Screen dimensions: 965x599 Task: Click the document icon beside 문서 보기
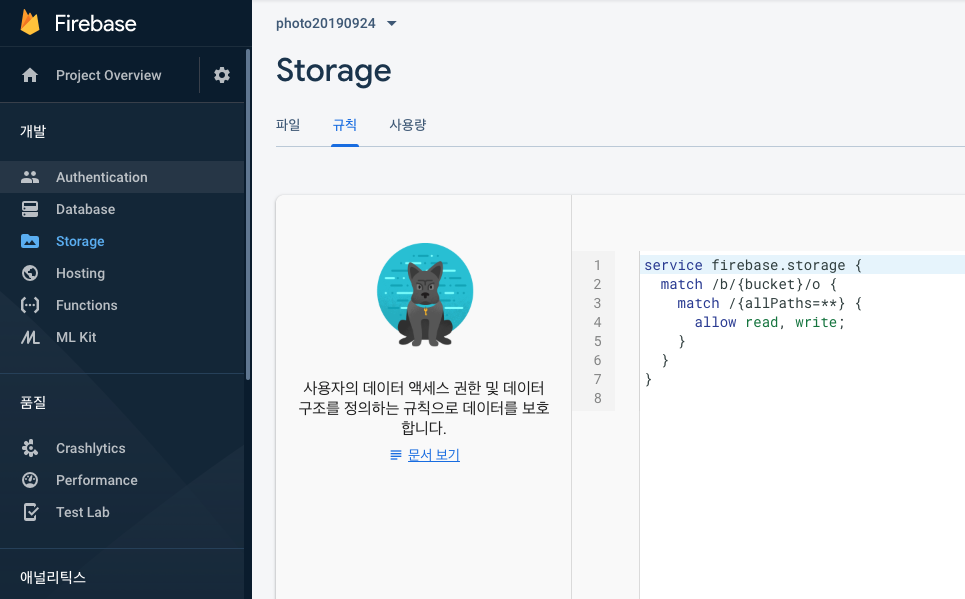click(396, 455)
